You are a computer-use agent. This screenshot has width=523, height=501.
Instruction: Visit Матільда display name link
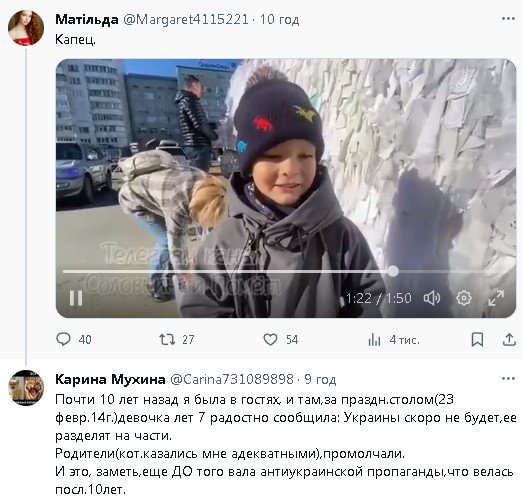[87, 19]
